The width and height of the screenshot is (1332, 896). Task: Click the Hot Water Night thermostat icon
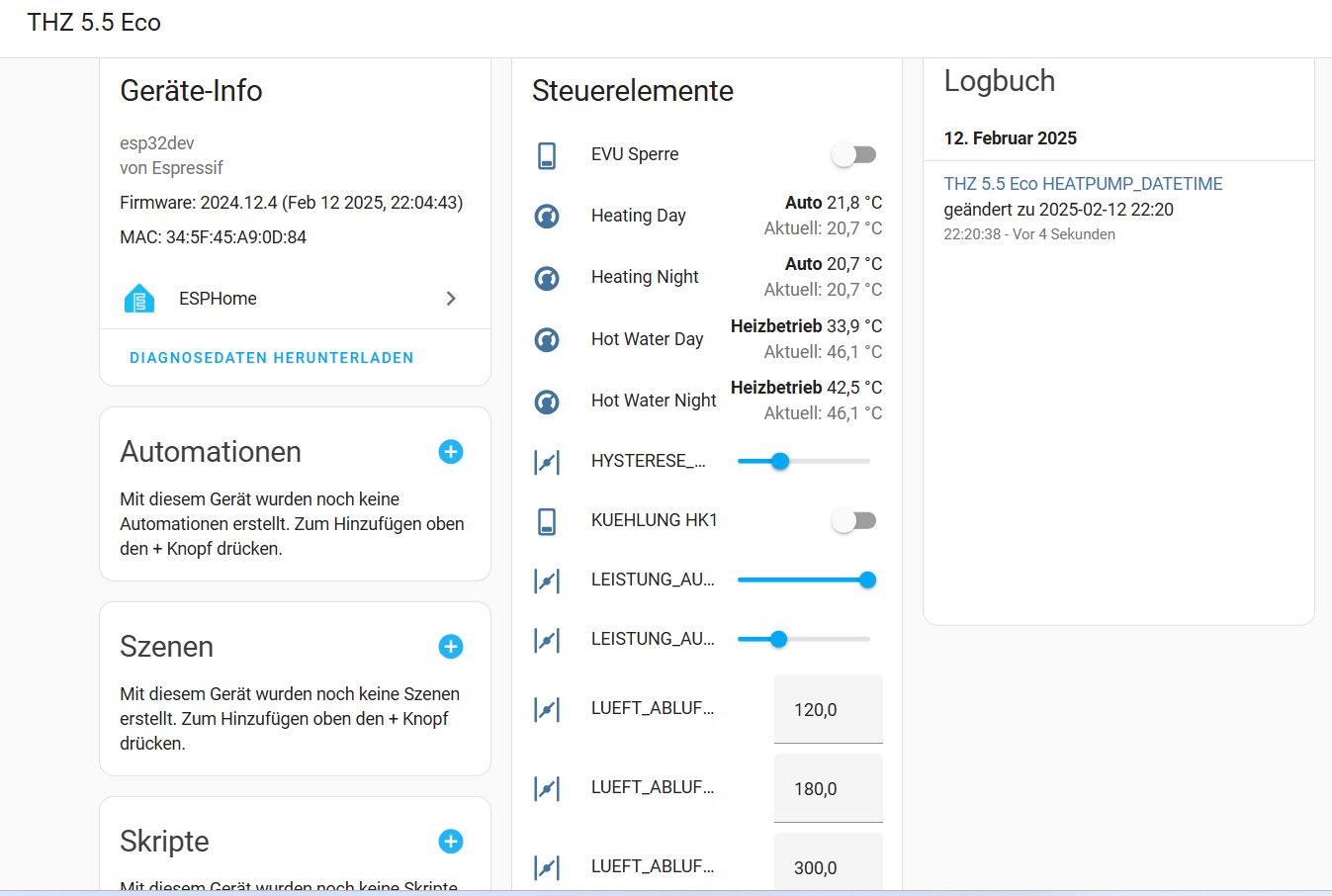click(547, 402)
